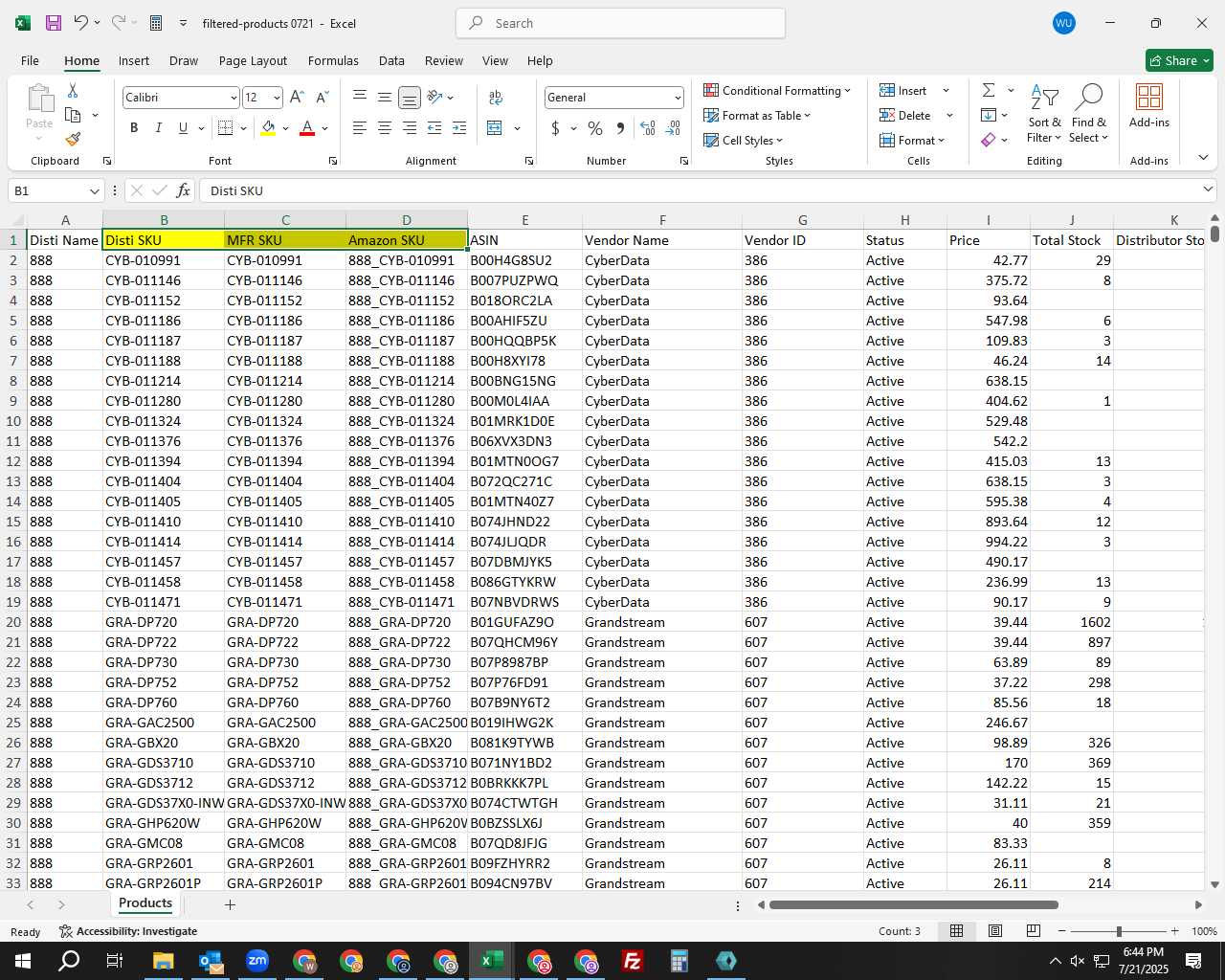Undo the last action

coord(81,23)
